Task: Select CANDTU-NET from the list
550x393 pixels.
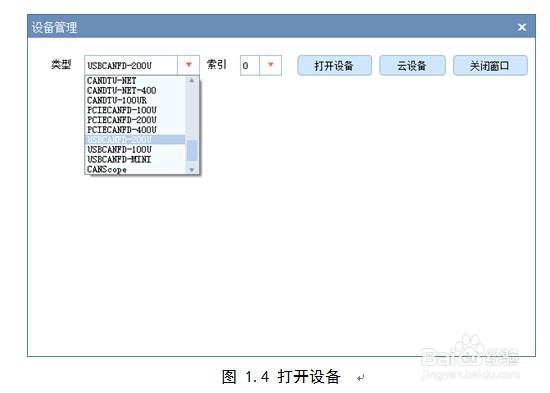Action: 135,81
